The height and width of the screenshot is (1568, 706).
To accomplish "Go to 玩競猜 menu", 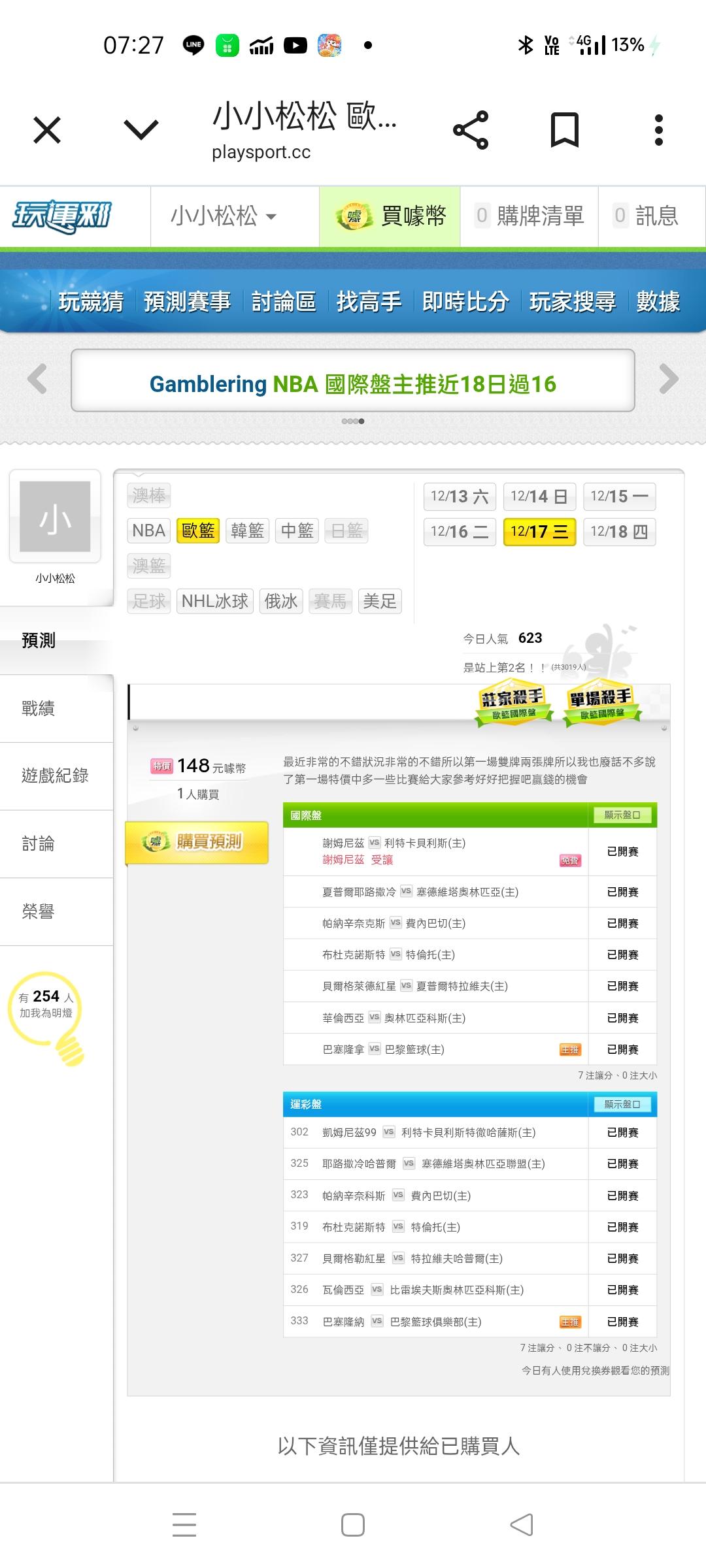I will [92, 302].
